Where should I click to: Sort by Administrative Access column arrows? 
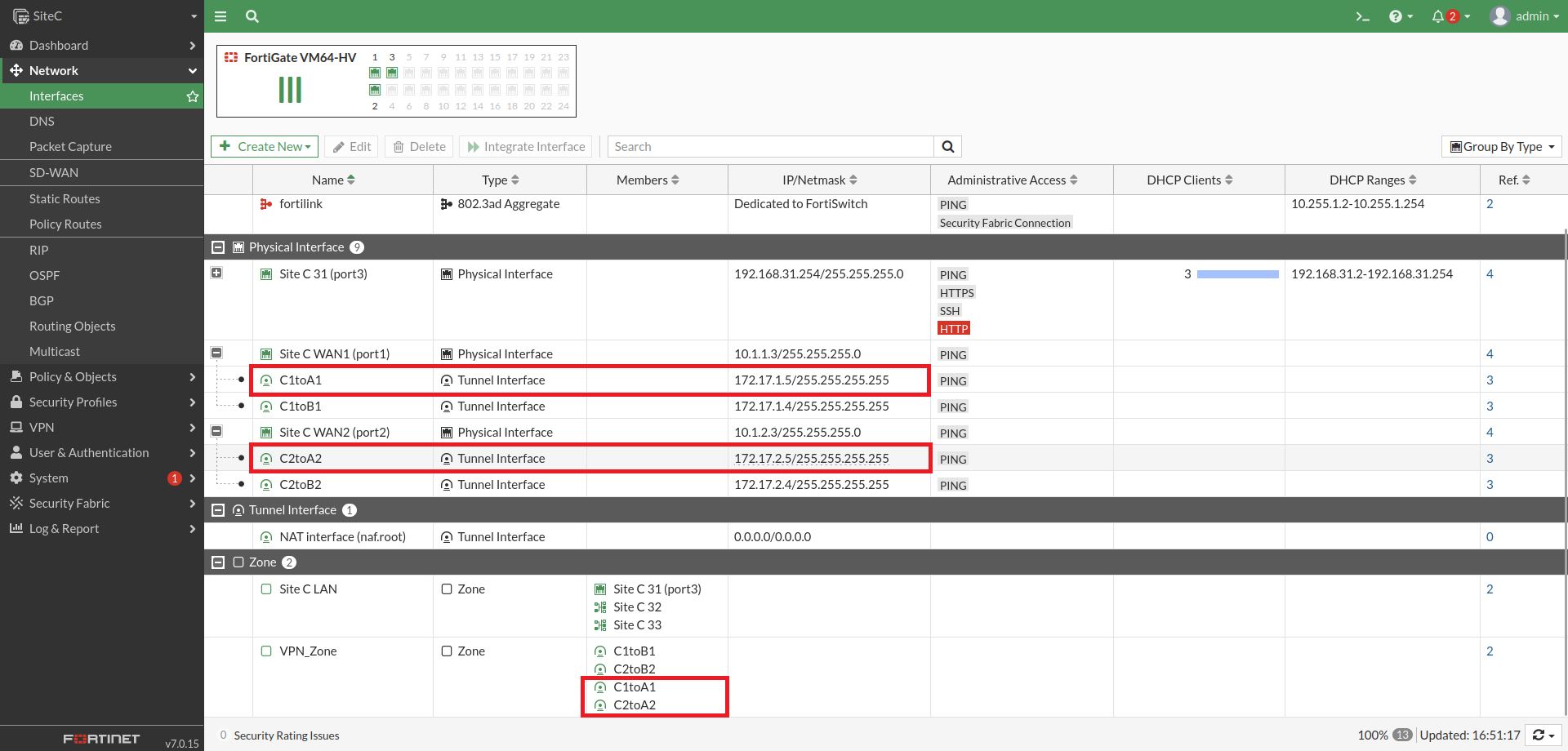(x=1074, y=180)
